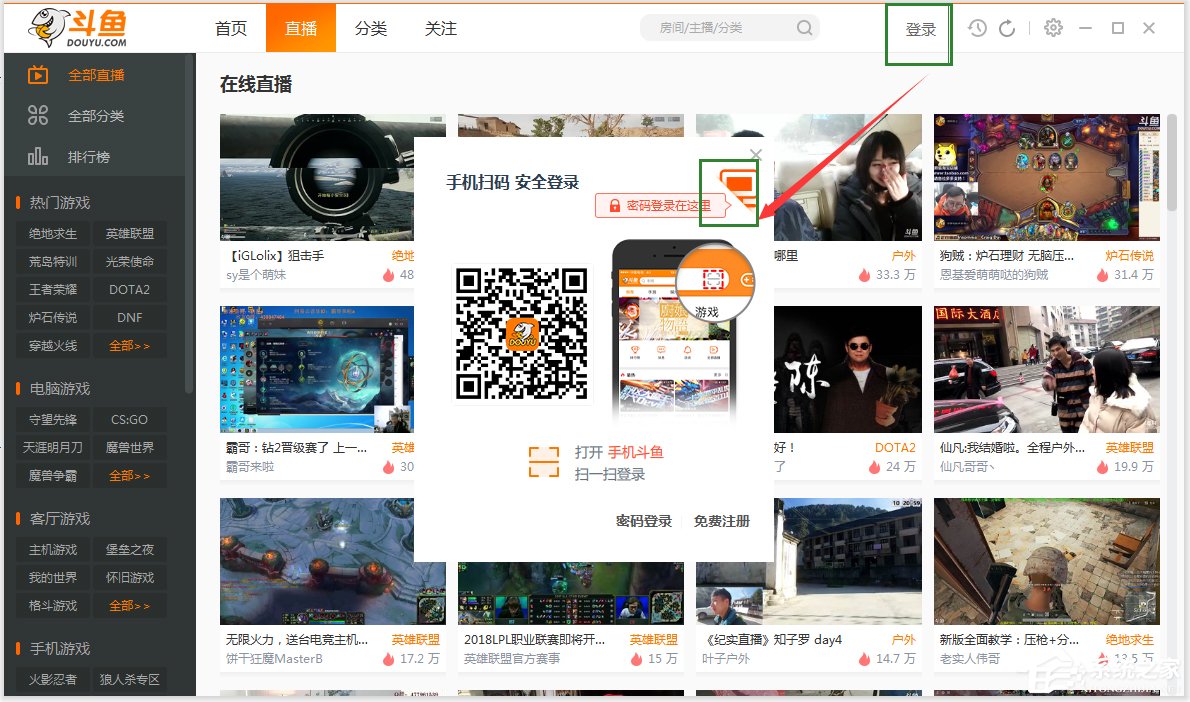Select 光荣使命 category
Screen dimensions: 1190x702
[x=130, y=262]
